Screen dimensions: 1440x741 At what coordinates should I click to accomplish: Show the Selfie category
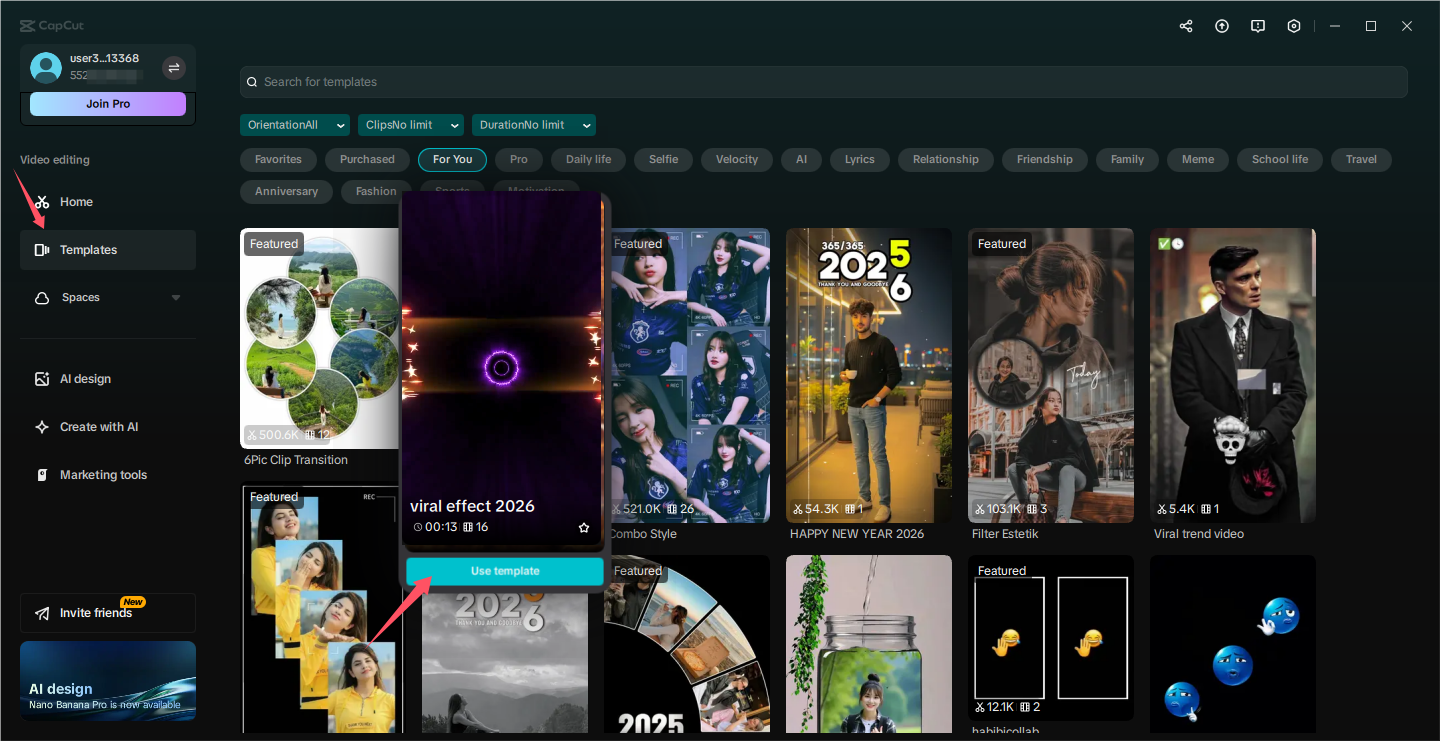tap(663, 159)
